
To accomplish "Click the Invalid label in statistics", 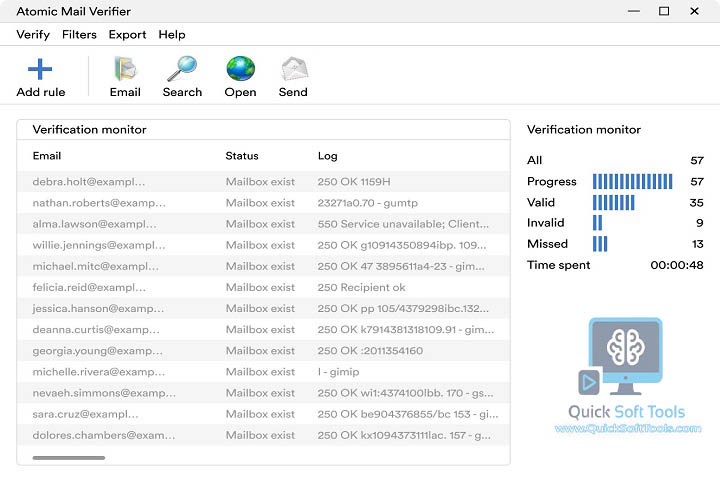I will [x=546, y=223].
